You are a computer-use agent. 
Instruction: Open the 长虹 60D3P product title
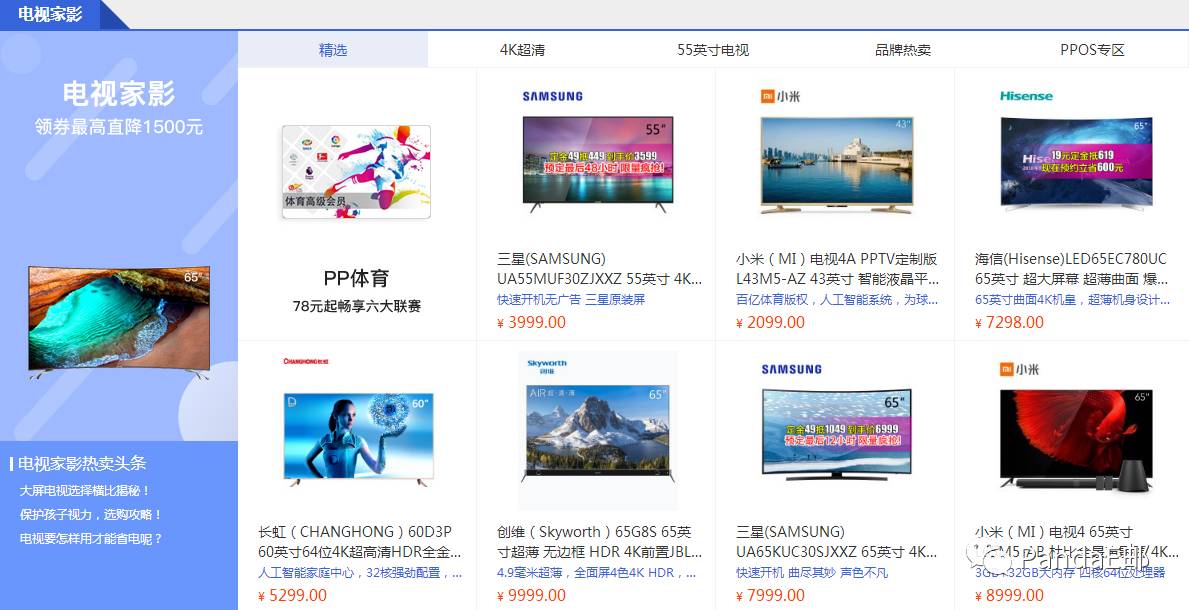(x=359, y=542)
